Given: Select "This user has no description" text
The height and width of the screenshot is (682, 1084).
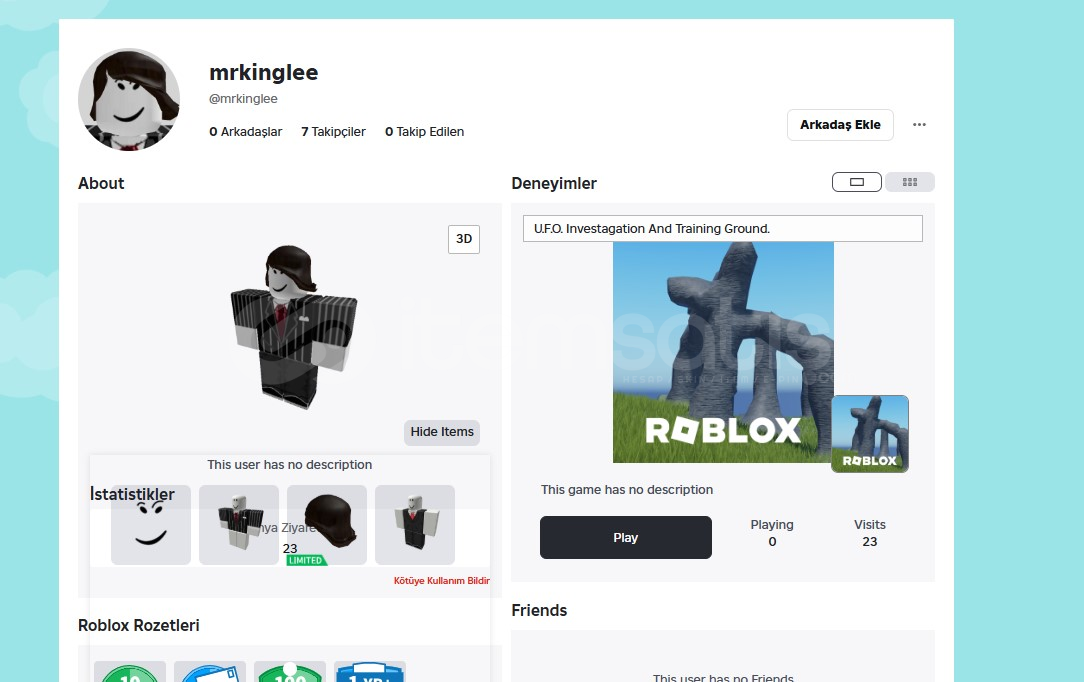Looking at the screenshot, I should click(x=290, y=465).
